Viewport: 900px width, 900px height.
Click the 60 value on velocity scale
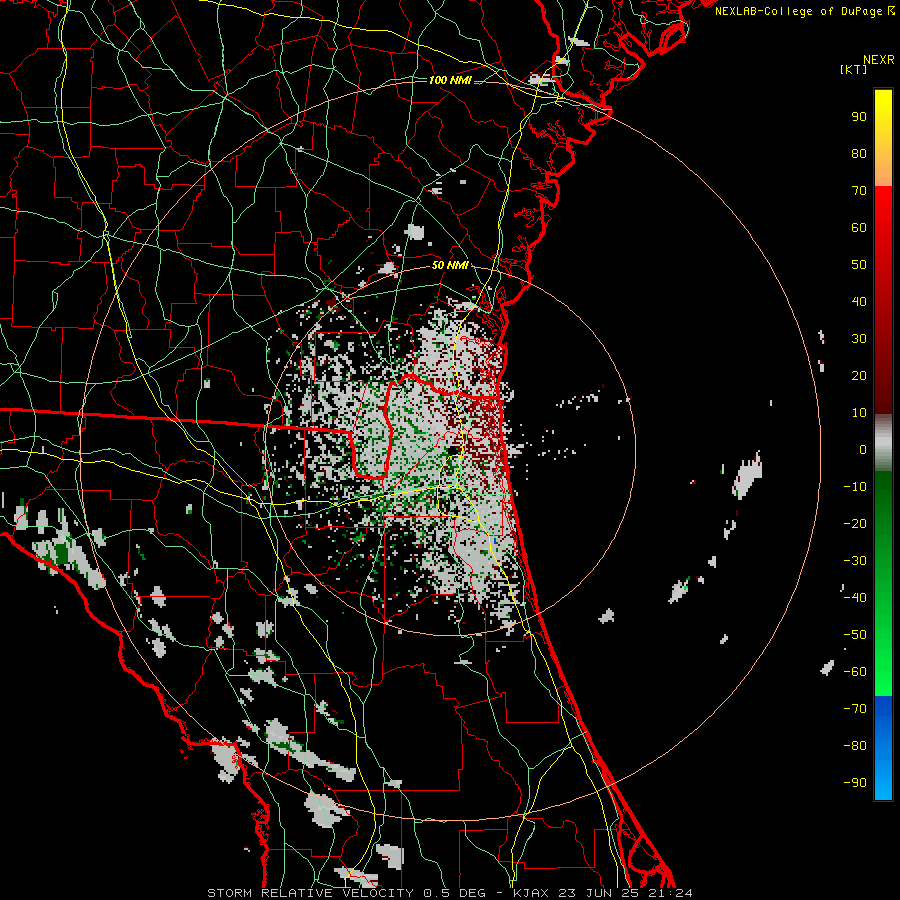(859, 228)
